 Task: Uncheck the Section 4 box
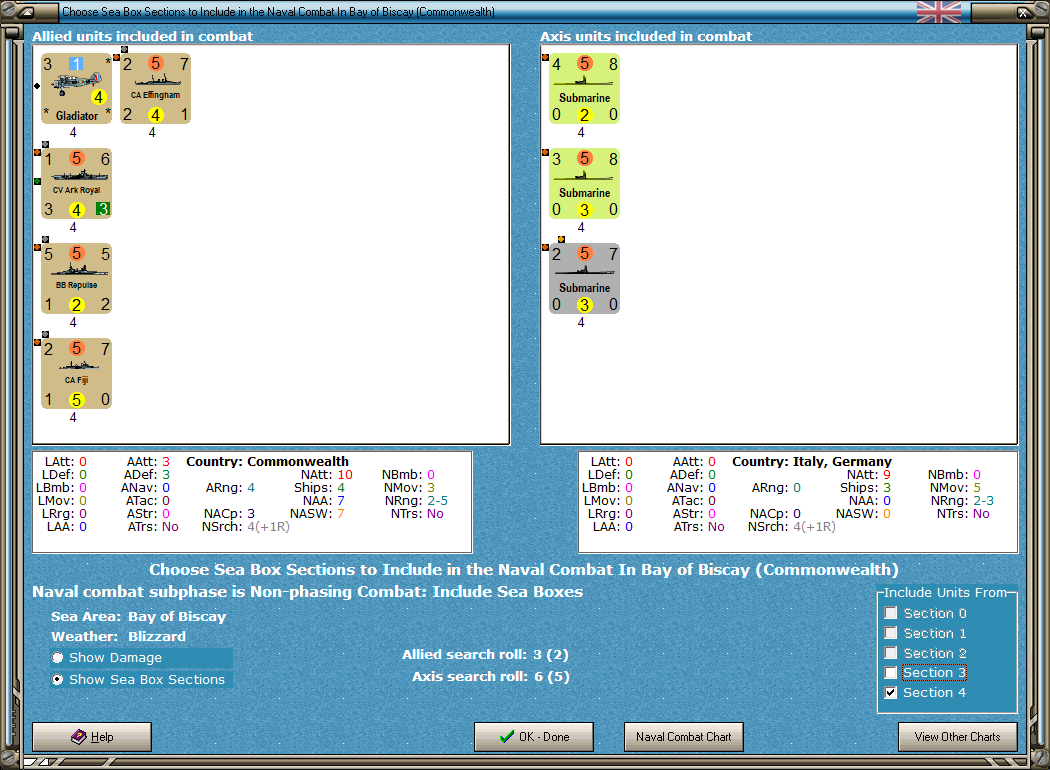[891, 692]
